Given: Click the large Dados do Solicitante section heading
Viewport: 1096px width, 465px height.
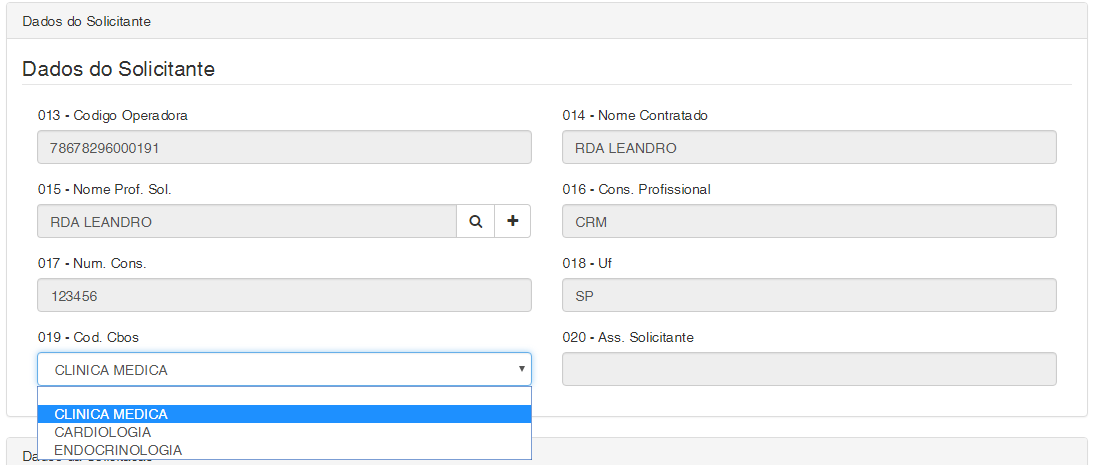Looking at the screenshot, I should [x=118, y=69].
